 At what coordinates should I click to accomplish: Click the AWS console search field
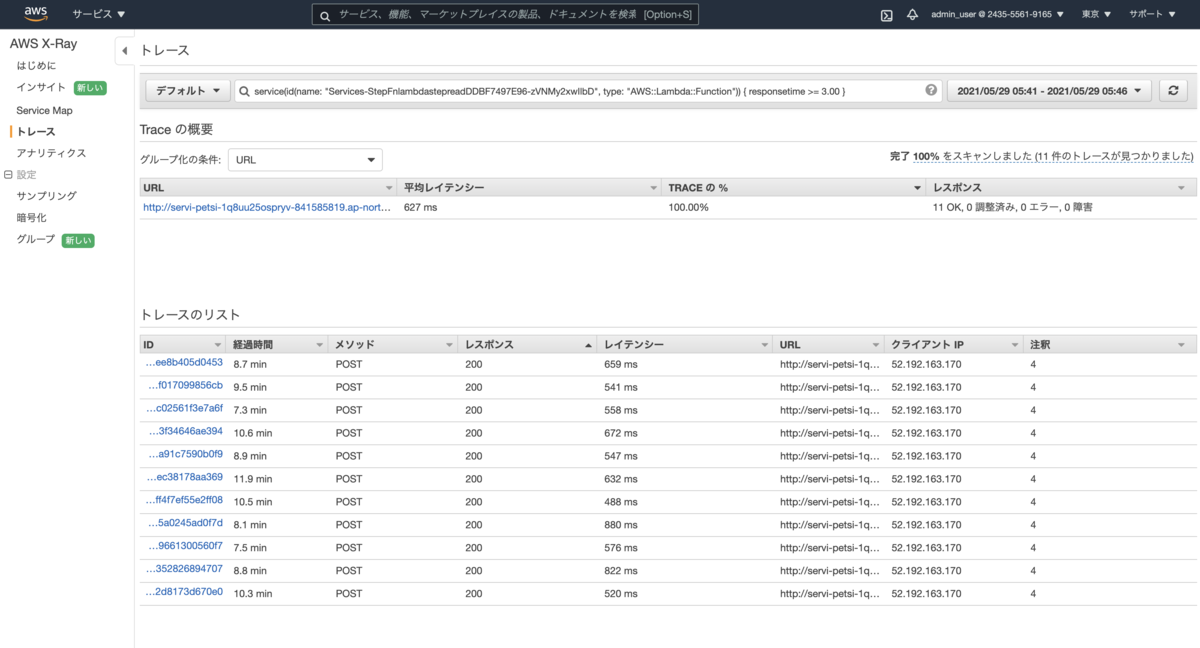point(505,15)
